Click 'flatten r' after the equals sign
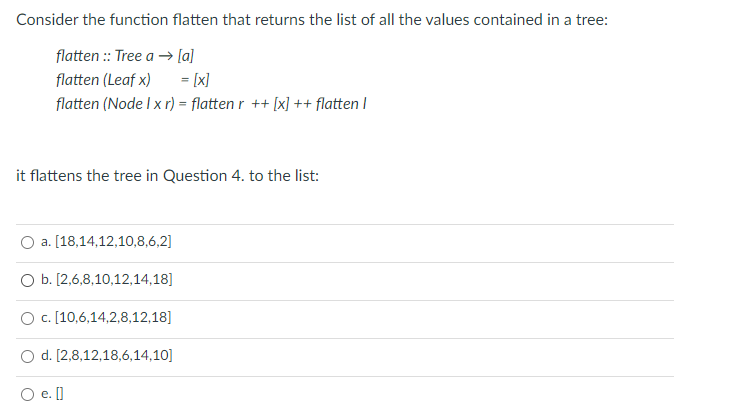Viewport: 744px width, 405px height. (x=218, y=103)
